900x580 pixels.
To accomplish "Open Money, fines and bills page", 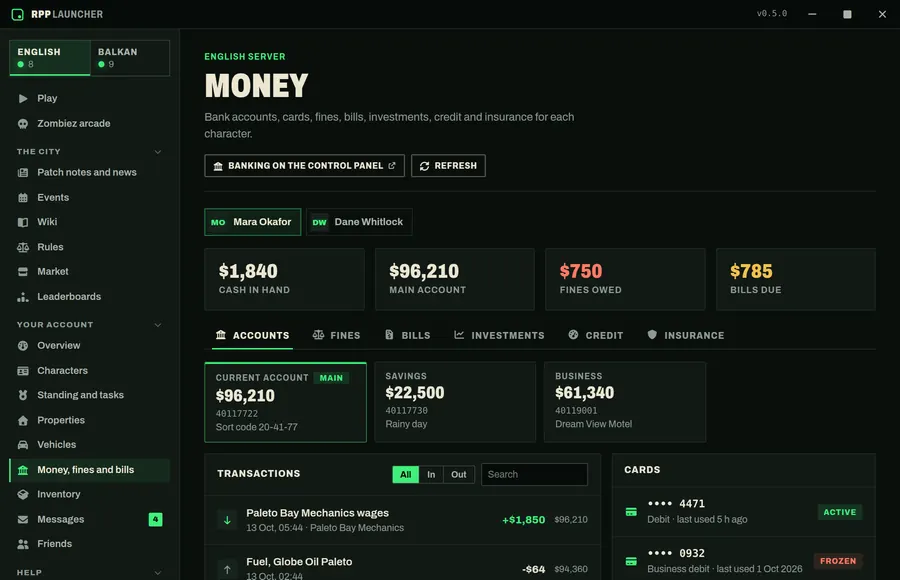I will click(90, 470).
